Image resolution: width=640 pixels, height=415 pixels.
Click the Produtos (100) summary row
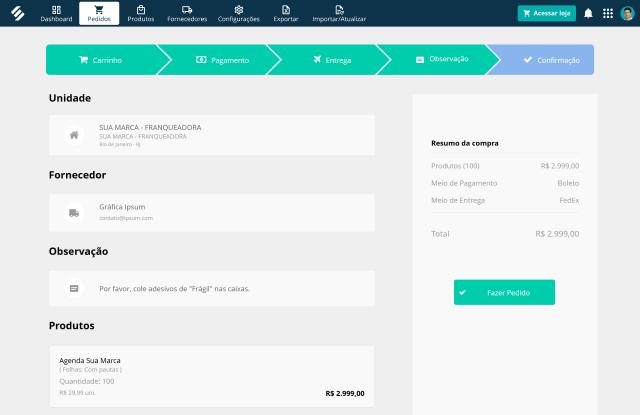click(505, 166)
